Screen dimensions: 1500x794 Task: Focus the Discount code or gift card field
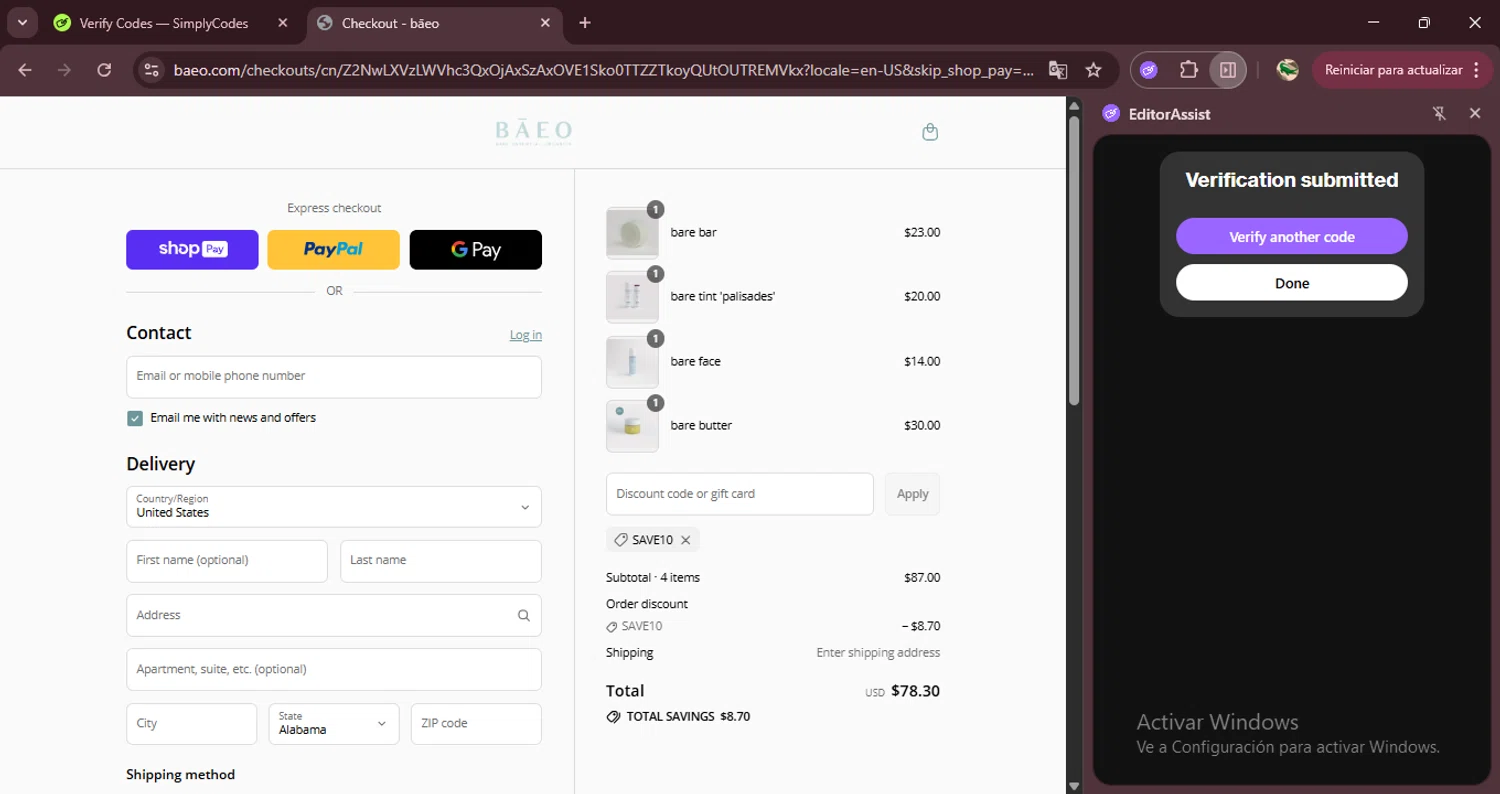tap(740, 494)
